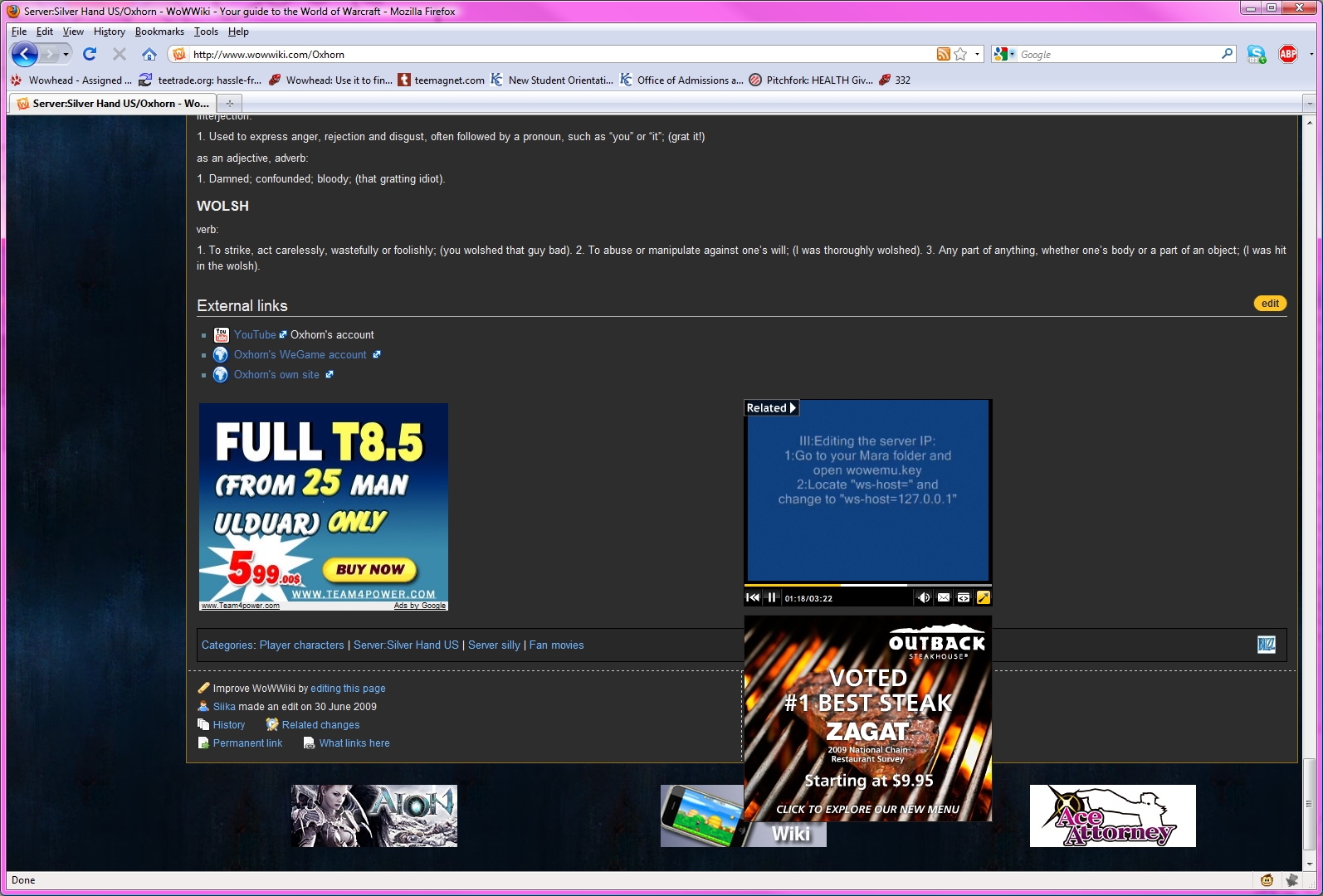Bookmark this page with the star
Image resolution: width=1323 pixels, height=896 pixels.
tap(960, 55)
